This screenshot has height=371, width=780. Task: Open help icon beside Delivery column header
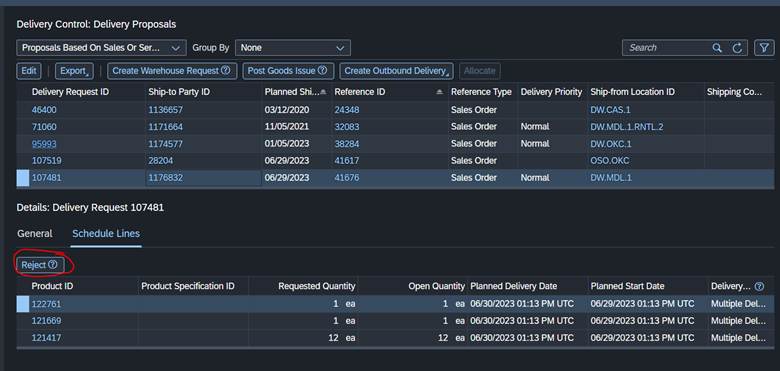759,286
